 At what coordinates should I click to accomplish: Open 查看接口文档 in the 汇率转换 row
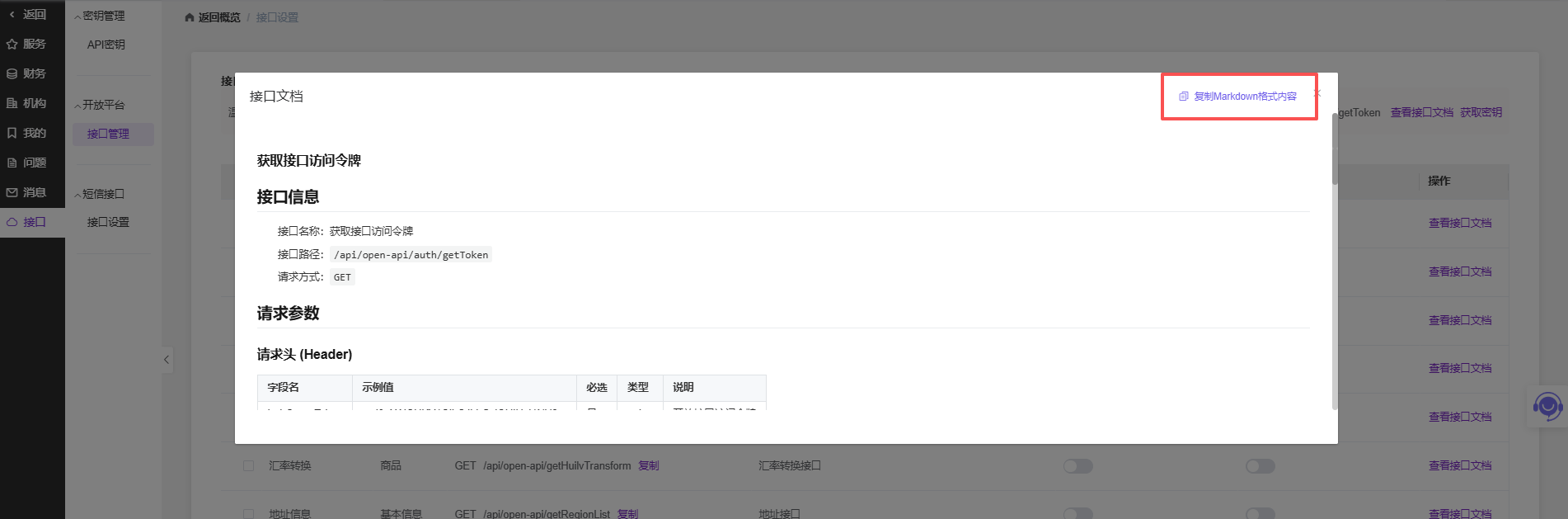1460,466
